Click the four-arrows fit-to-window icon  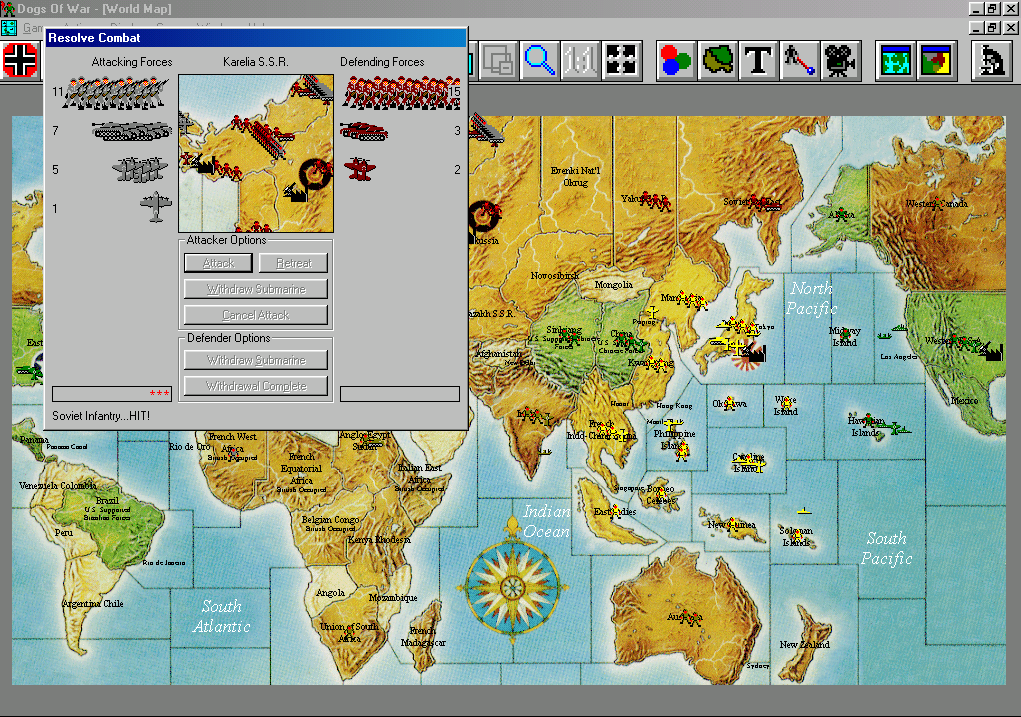click(621, 61)
